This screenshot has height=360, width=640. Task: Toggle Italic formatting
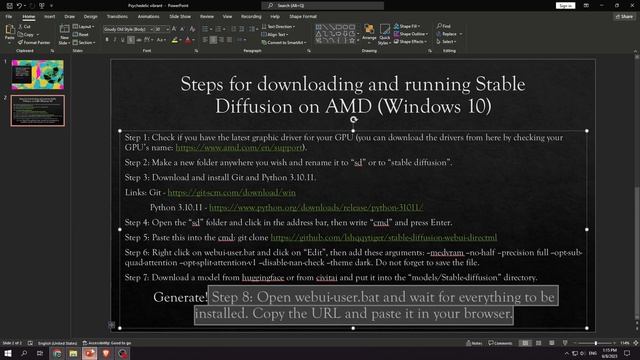(115, 40)
